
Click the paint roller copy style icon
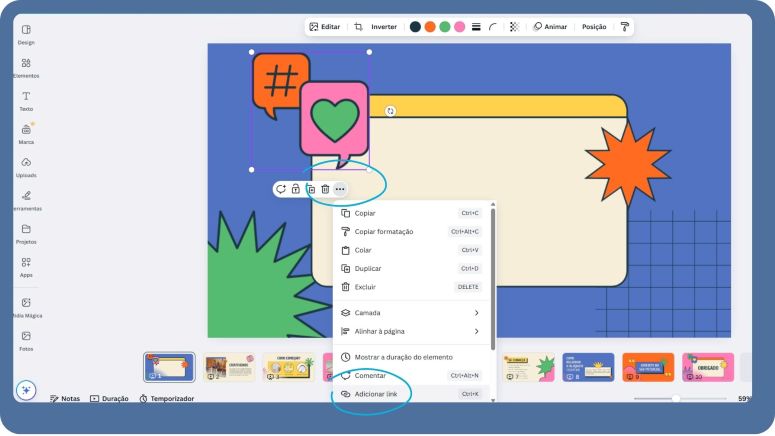pos(625,27)
